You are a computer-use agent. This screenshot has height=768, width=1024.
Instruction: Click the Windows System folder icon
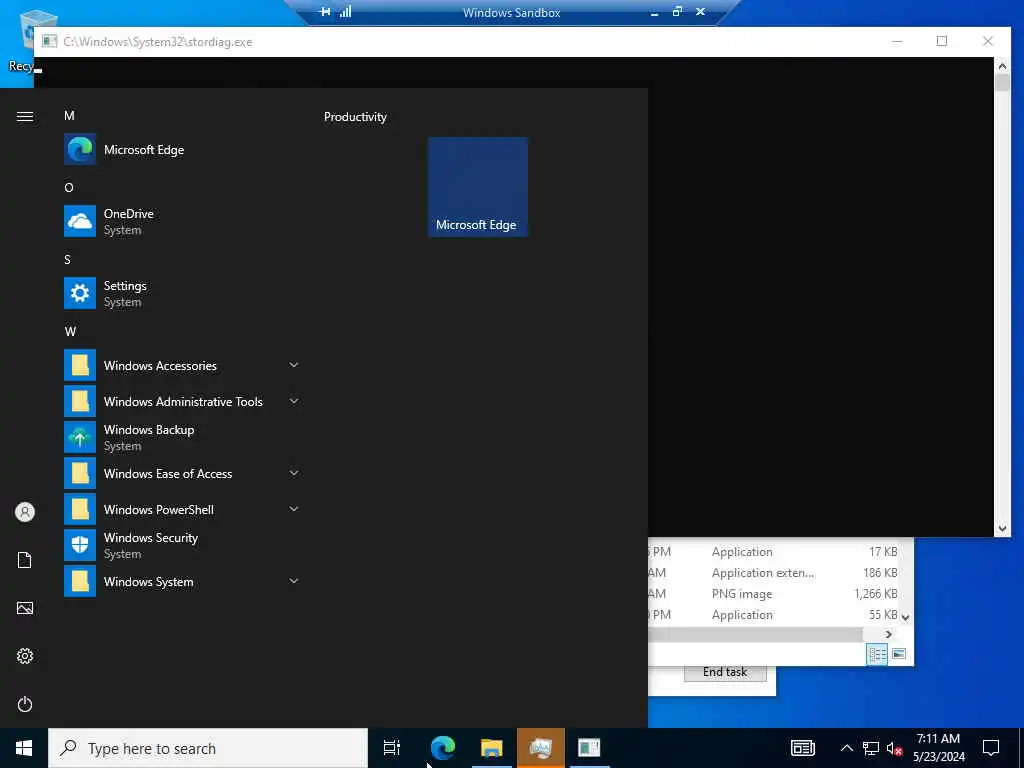80,581
